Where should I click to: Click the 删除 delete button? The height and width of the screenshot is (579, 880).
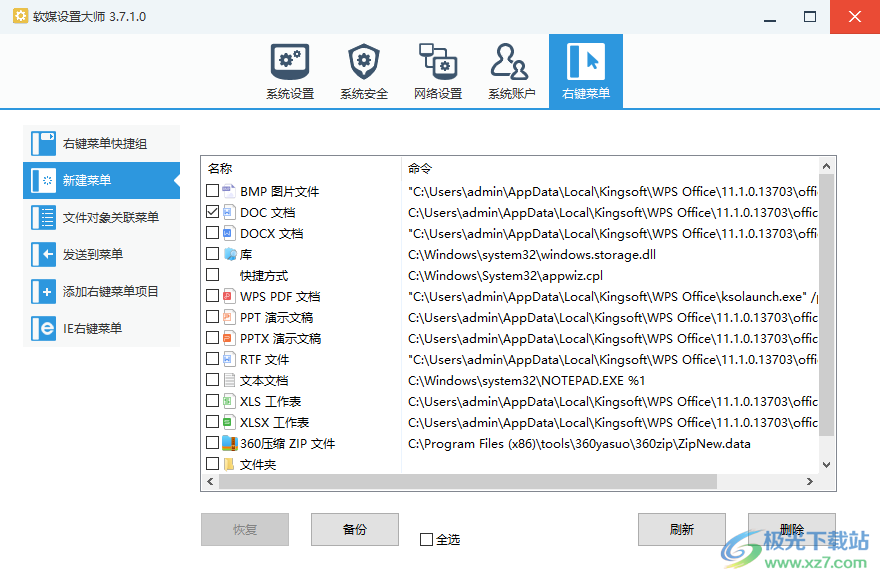coord(792,530)
